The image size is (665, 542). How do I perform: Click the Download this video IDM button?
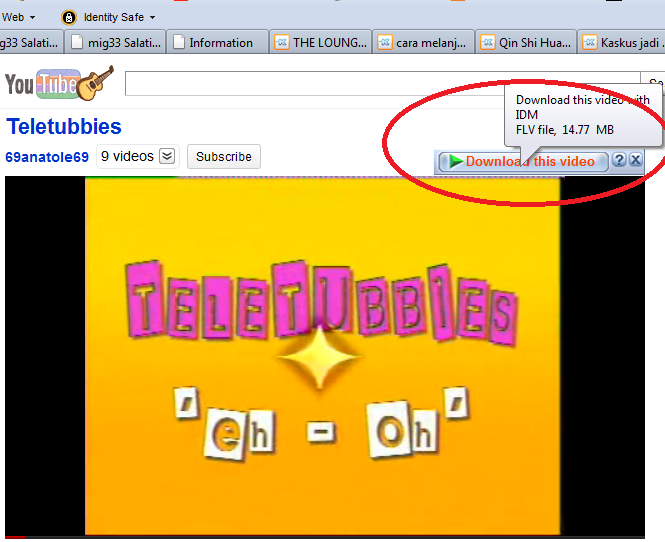(x=523, y=162)
